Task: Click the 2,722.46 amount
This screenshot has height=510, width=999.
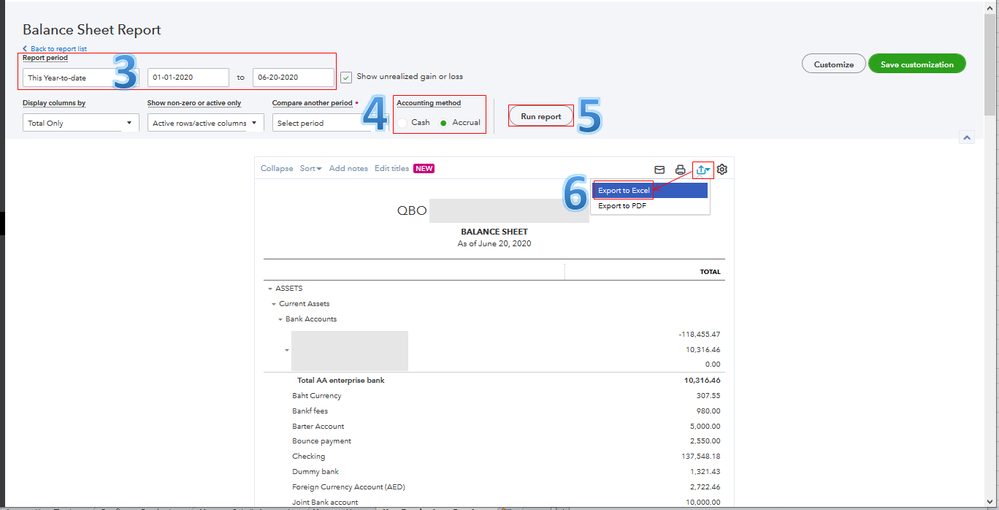Action: coord(705,487)
